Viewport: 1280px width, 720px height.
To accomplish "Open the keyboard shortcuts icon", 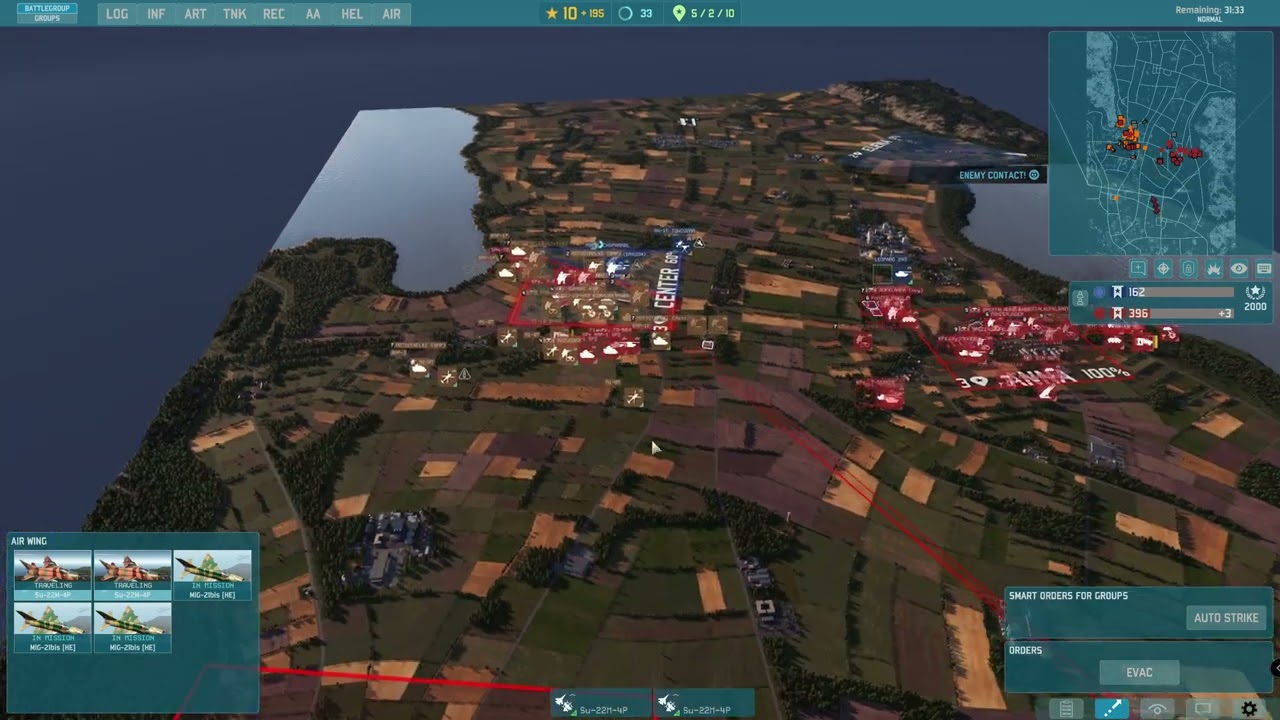I will pyautogui.click(x=1264, y=269).
